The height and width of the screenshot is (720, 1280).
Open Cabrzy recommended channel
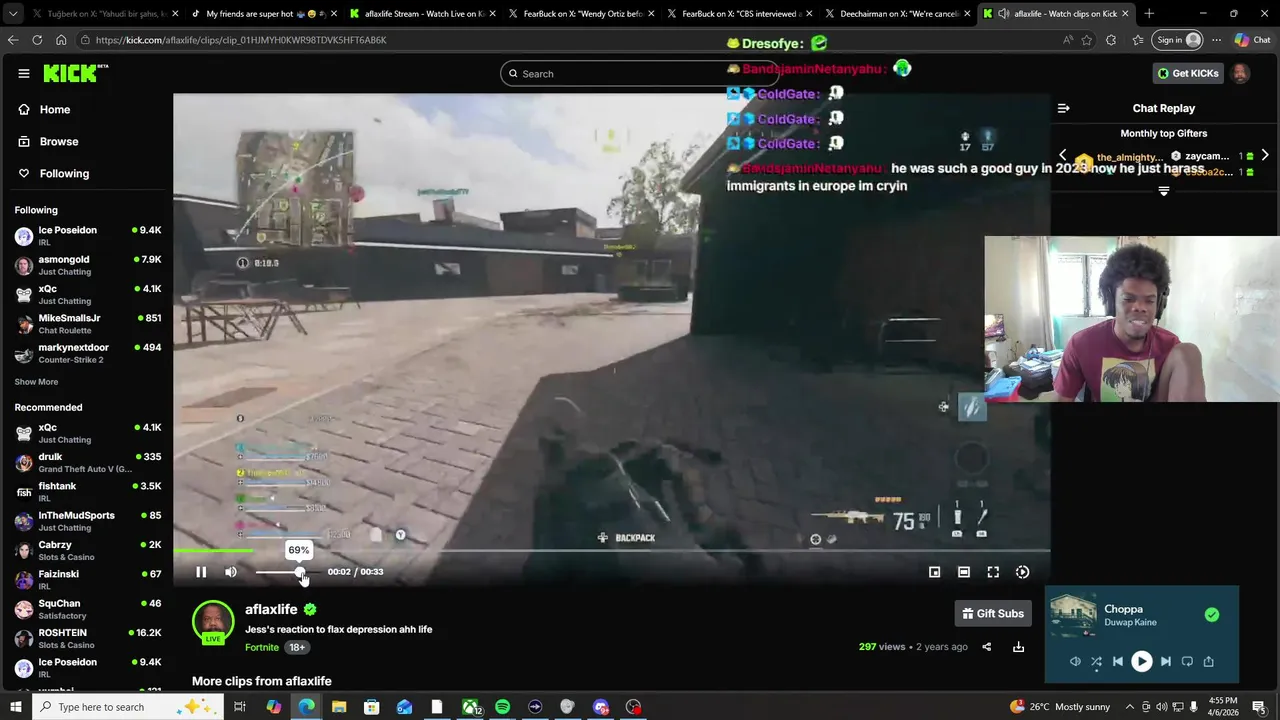point(87,550)
